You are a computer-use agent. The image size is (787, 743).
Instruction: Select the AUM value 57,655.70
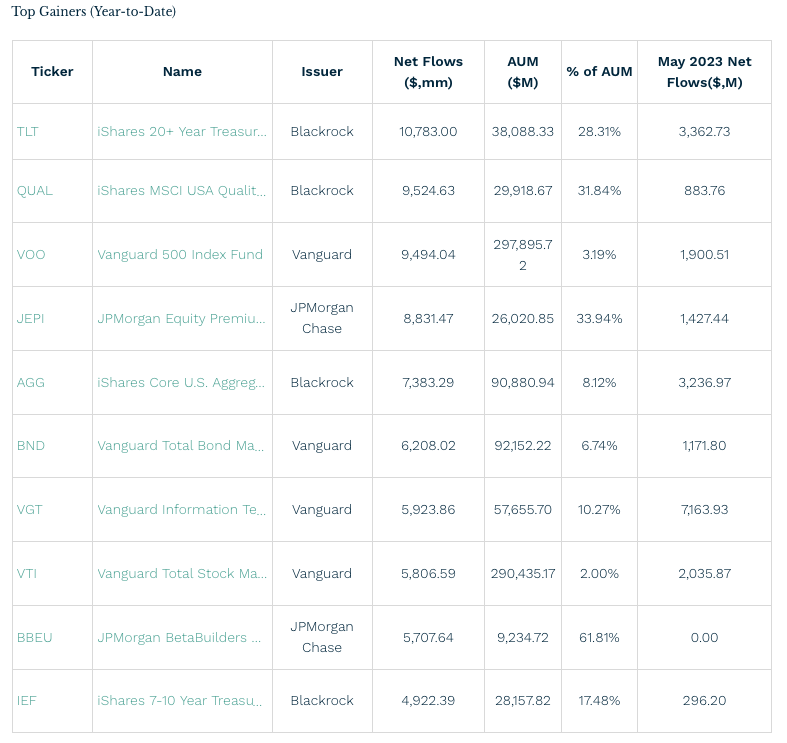[522, 510]
